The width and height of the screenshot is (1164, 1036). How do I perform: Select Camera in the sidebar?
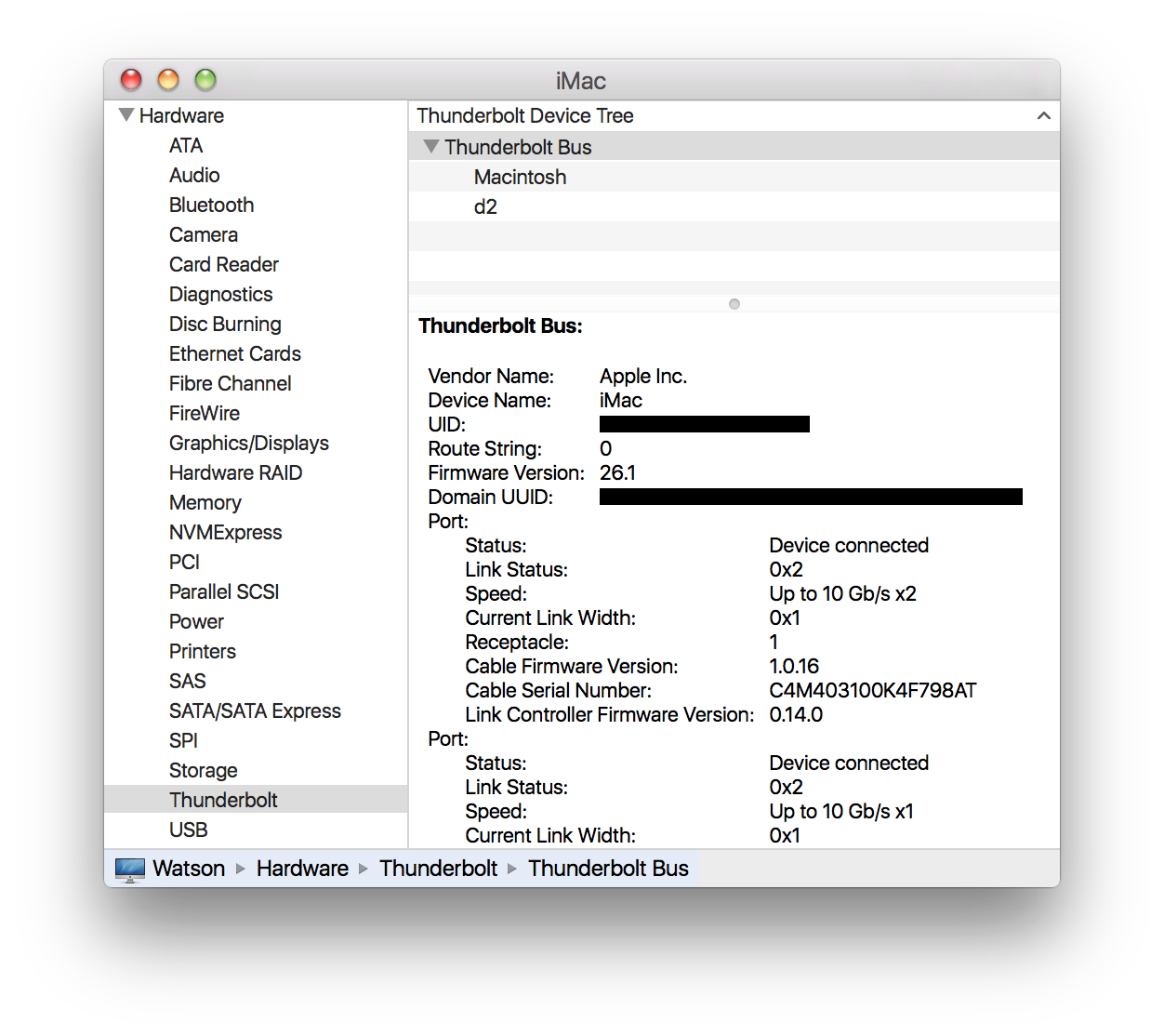(256, 234)
